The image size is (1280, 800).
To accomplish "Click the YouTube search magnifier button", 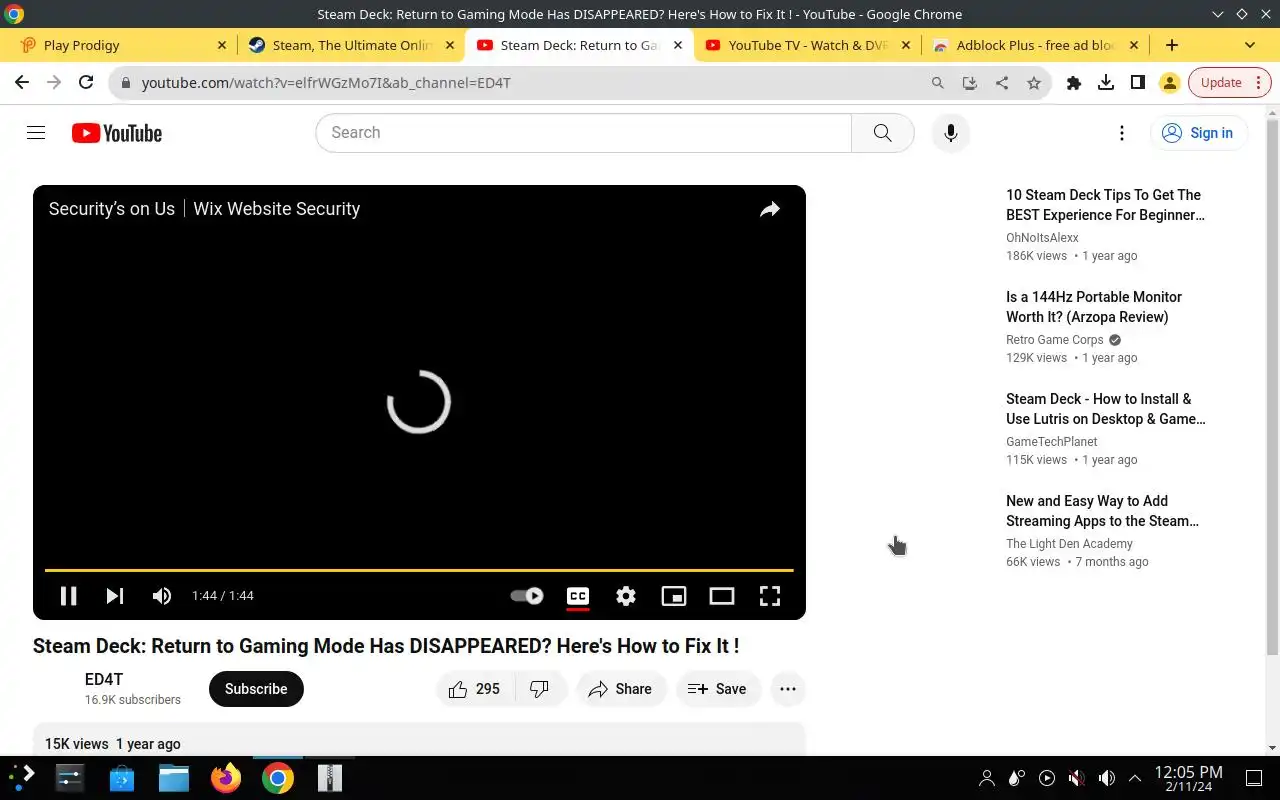I will pyautogui.click(x=882, y=133).
